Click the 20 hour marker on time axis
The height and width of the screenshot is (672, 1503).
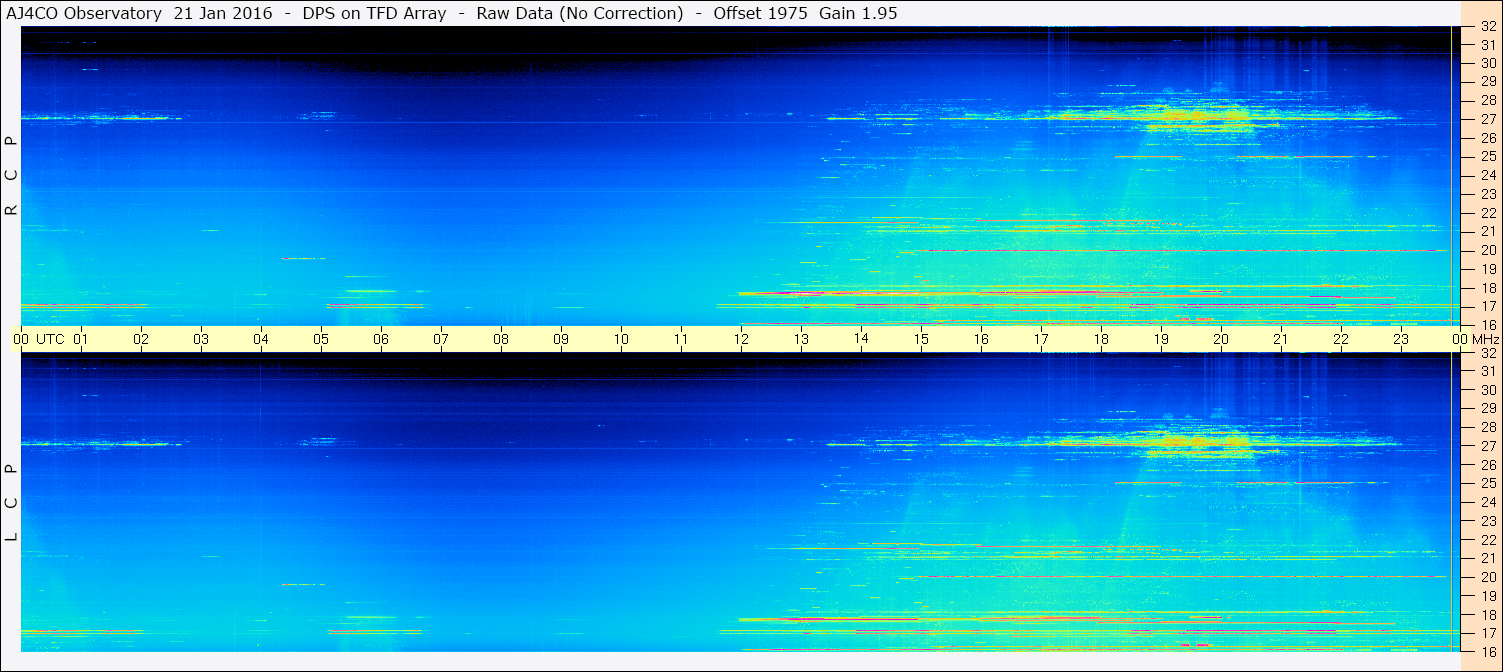coord(1221,339)
